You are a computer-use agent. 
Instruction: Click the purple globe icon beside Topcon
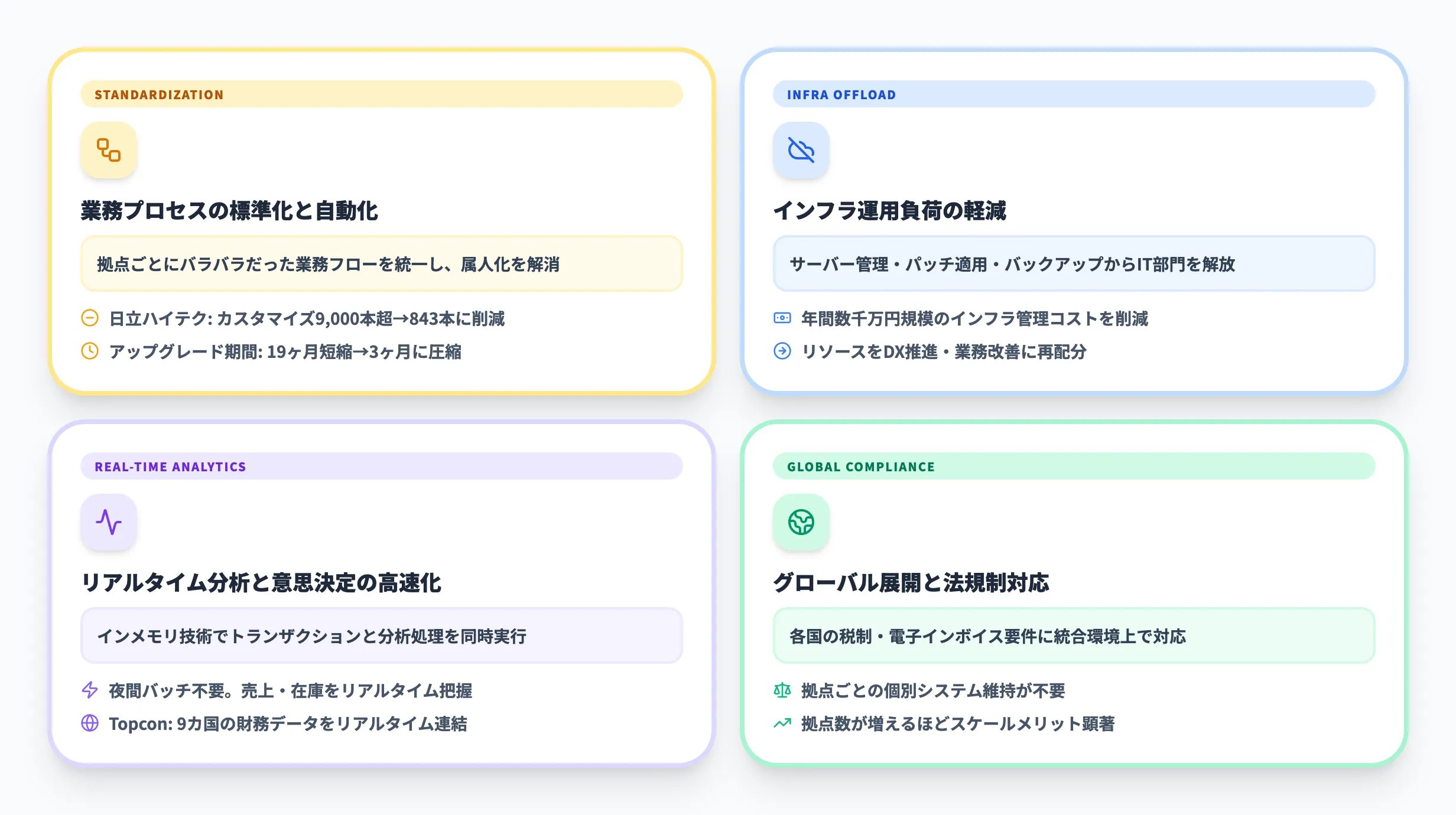(x=90, y=723)
